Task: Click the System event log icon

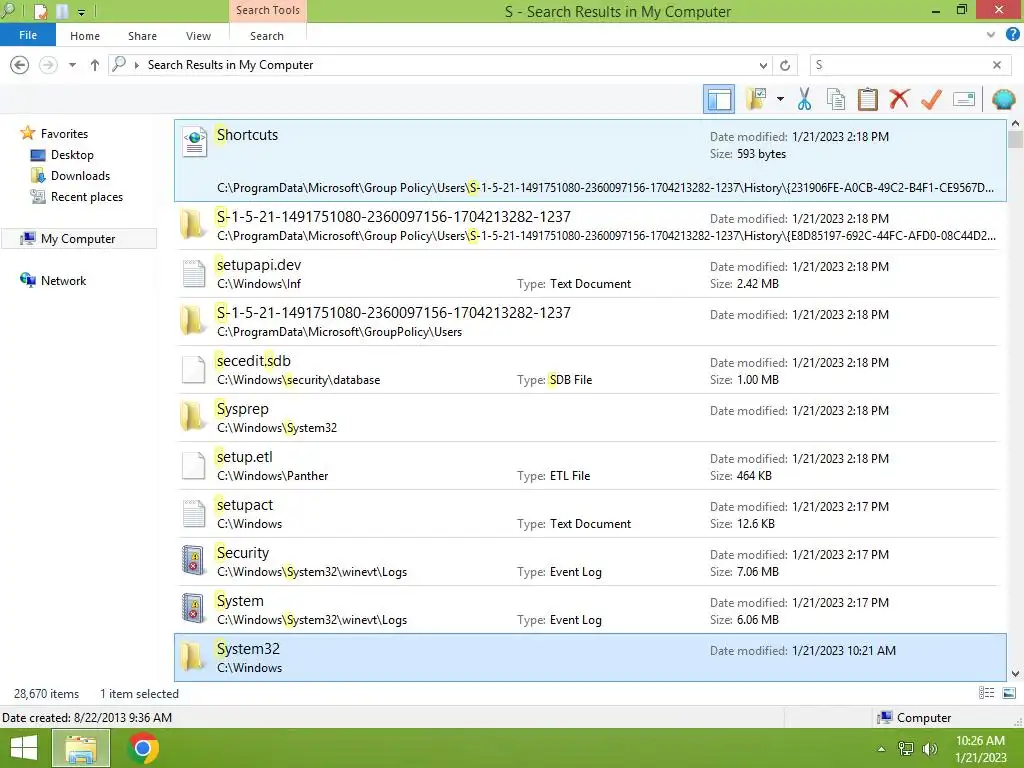Action: click(x=193, y=609)
